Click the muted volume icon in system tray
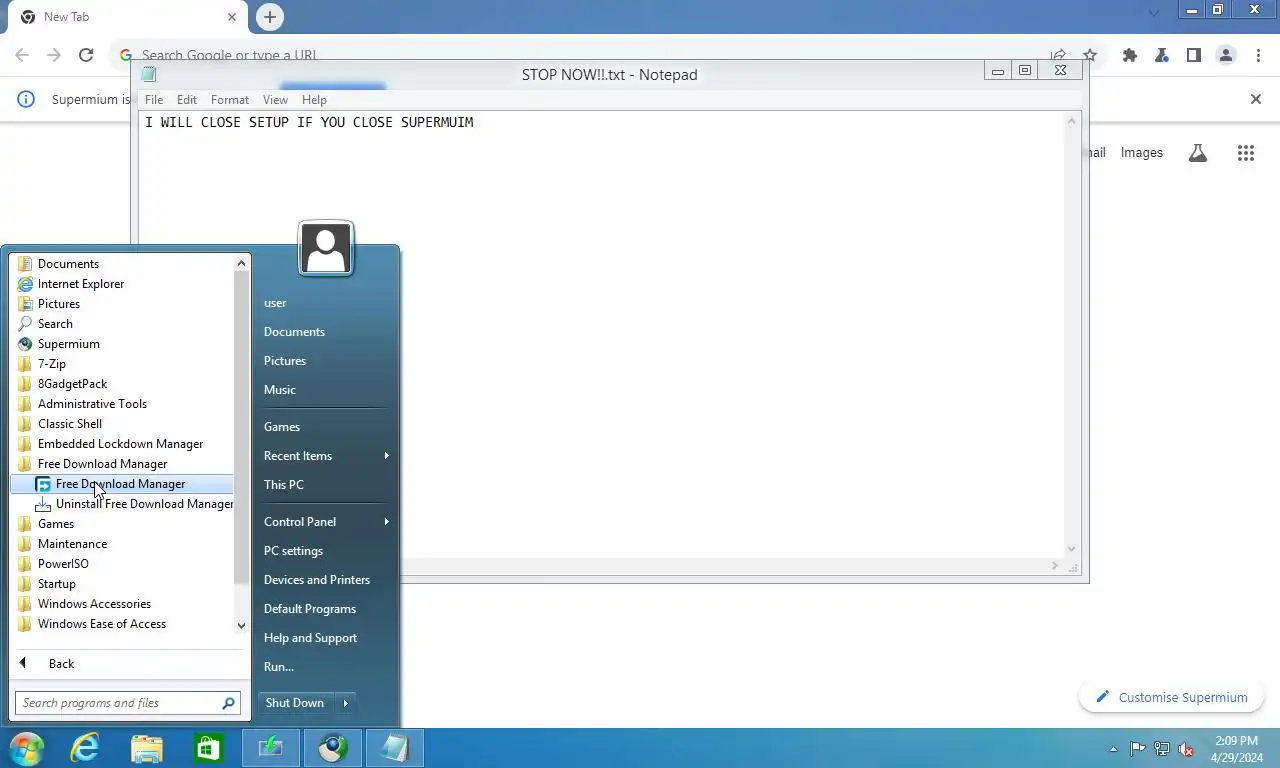Screen dimensions: 1280x768 click(1186, 749)
